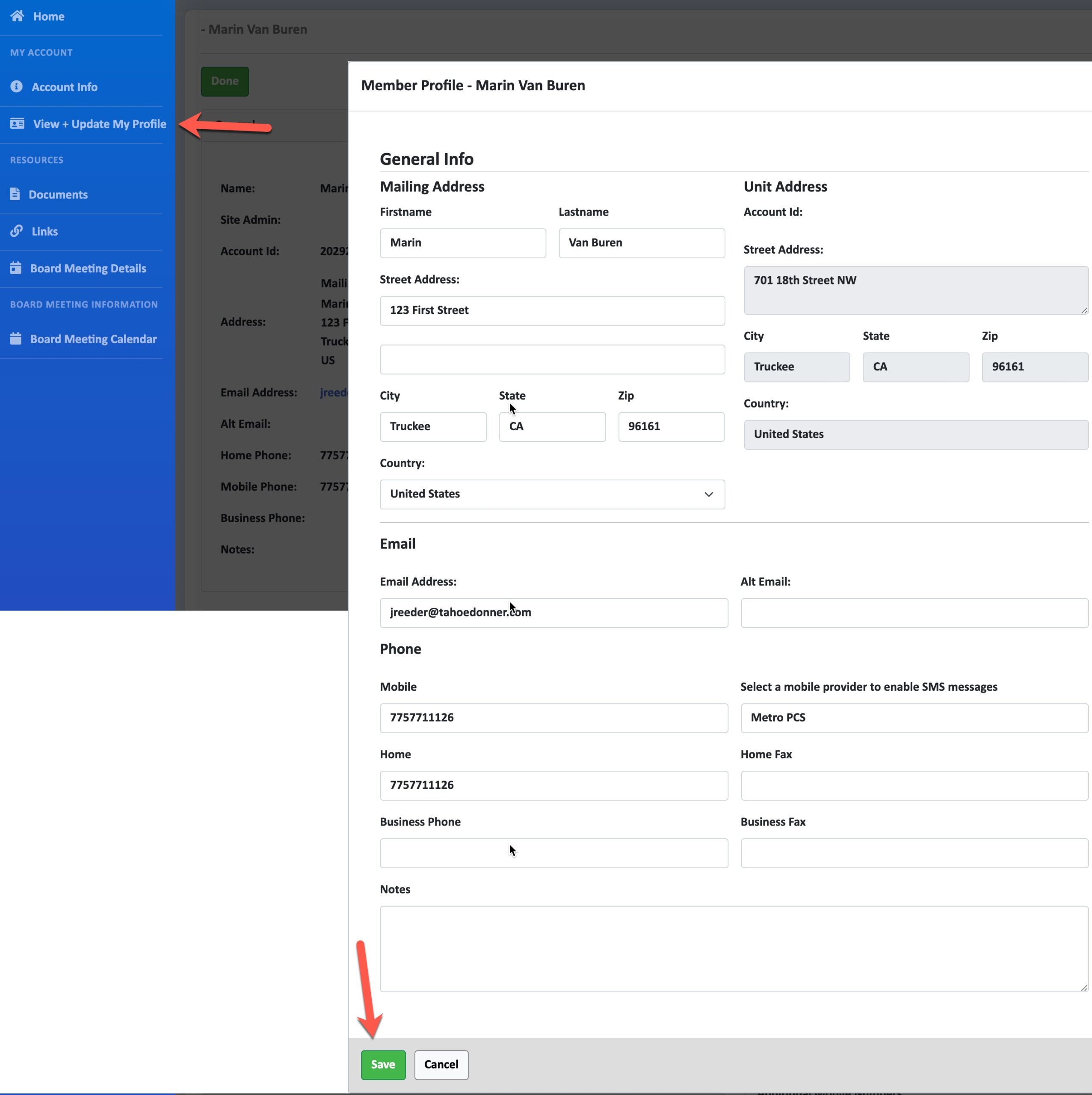Viewport: 1092px width, 1095px height.
Task: Open Board Meeting Calendar menu item
Action: point(93,339)
